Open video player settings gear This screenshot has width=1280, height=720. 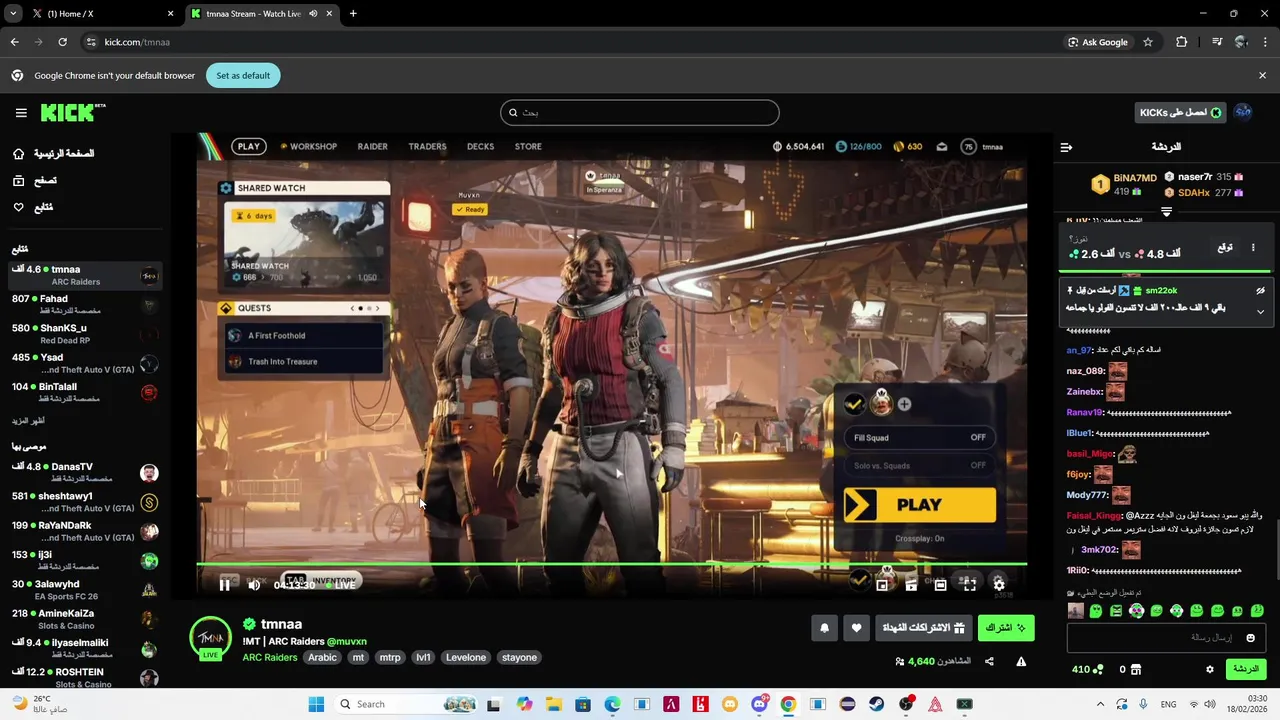click(998, 585)
